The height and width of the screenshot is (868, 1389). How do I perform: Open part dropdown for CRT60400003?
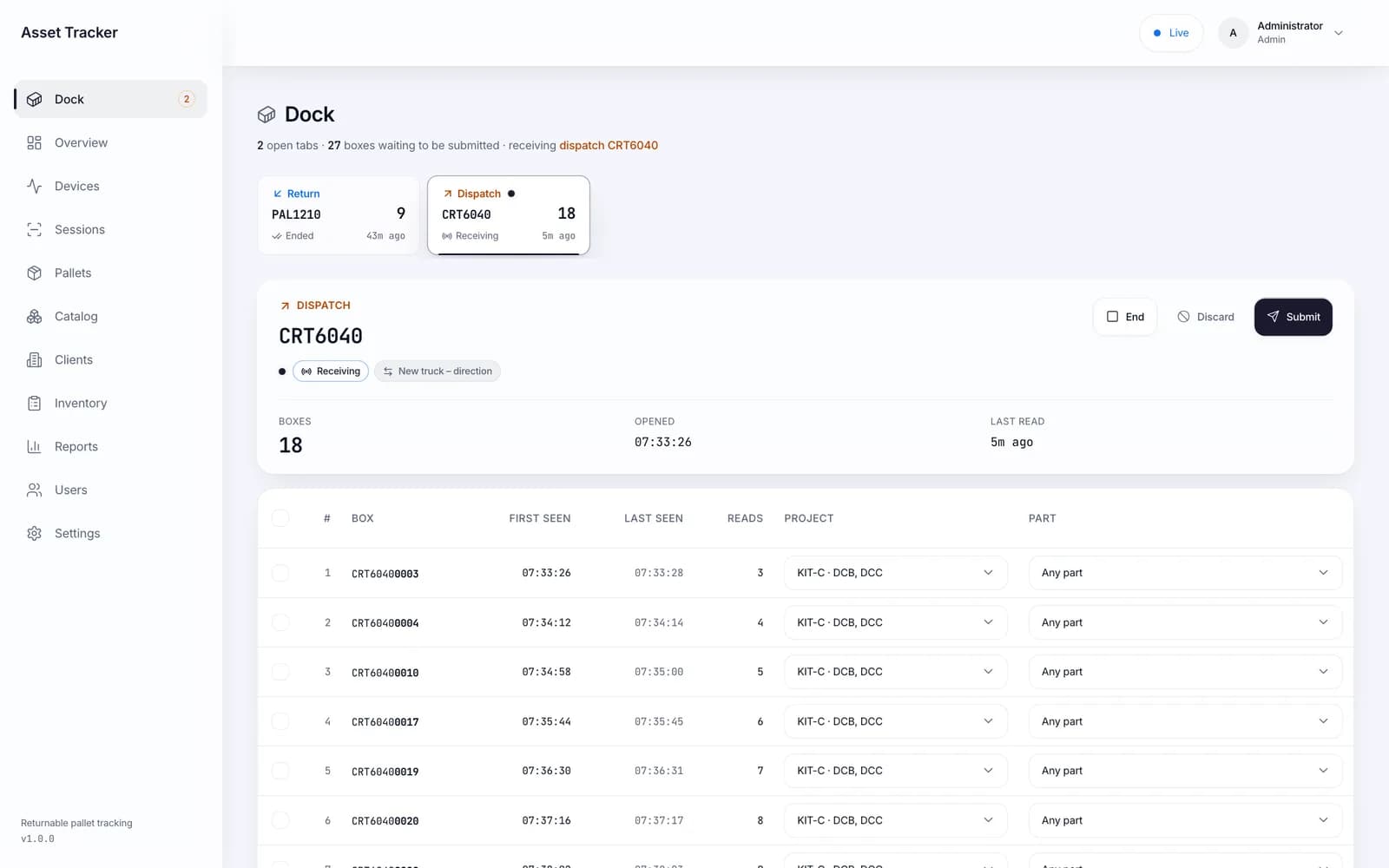pyautogui.click(x=1185, y=573)
